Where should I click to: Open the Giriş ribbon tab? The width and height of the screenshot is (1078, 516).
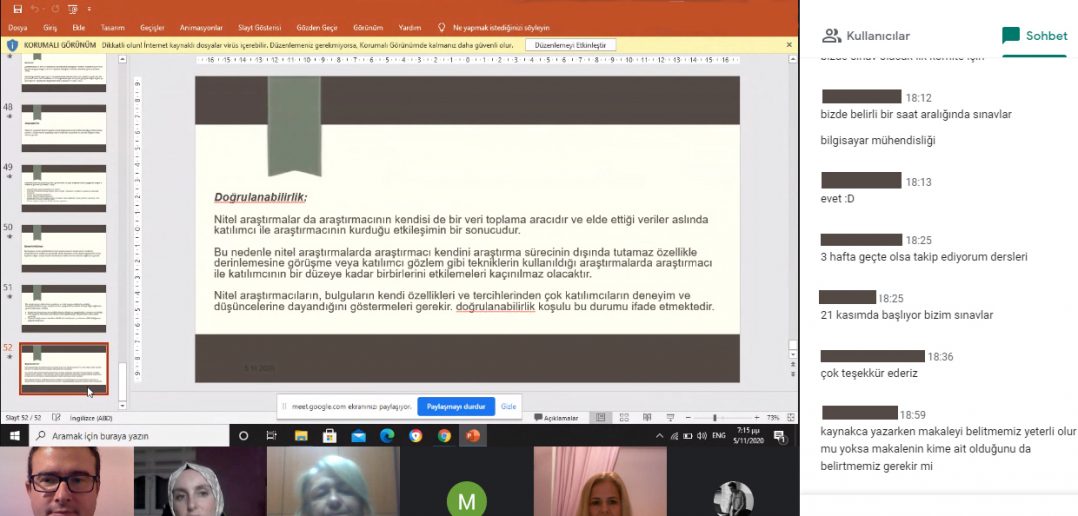point(50,28)
